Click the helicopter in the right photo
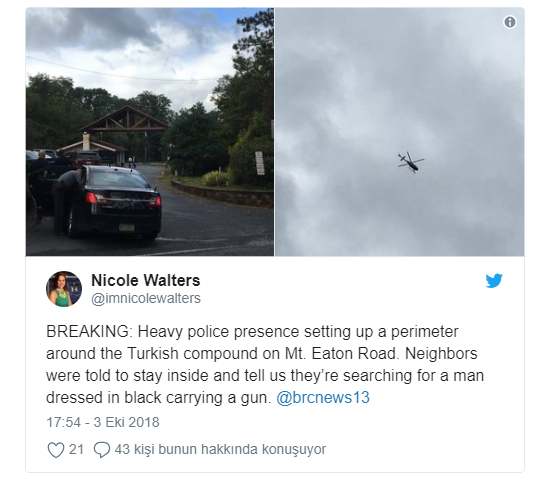 coord(410,162)
